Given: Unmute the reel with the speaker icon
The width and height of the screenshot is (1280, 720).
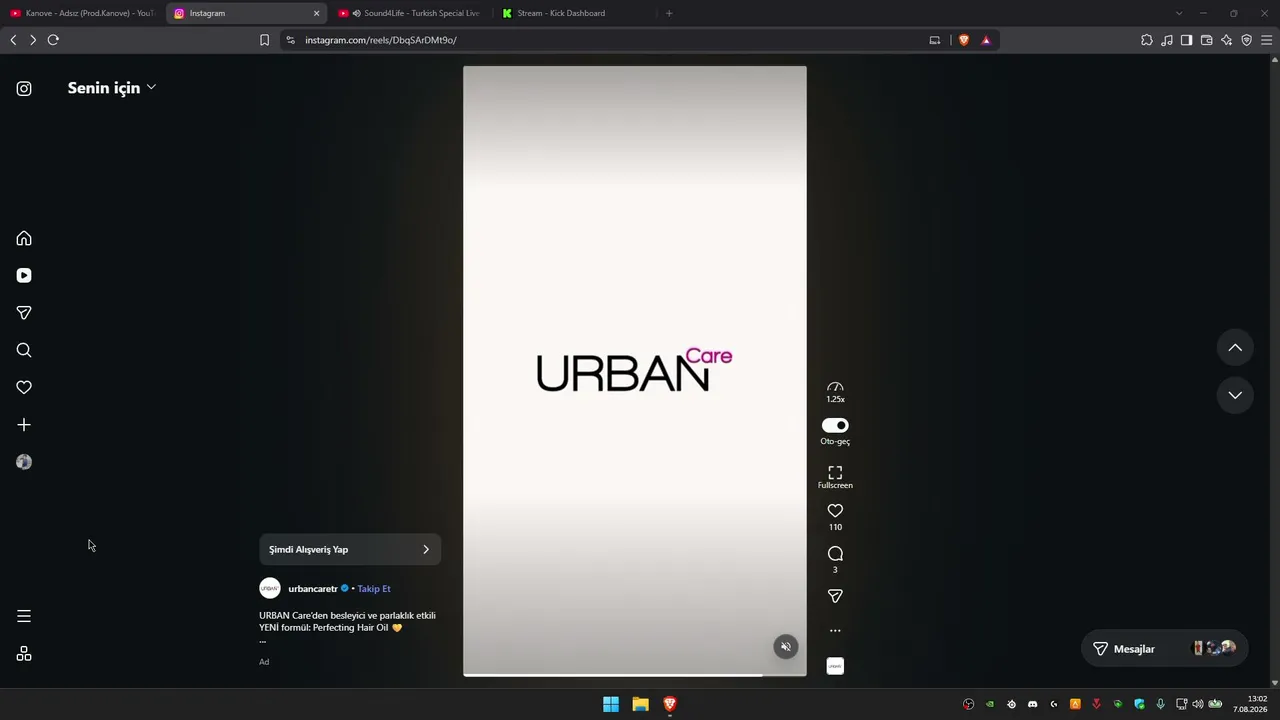Looking at the screenshot, I should click(786, 647).
